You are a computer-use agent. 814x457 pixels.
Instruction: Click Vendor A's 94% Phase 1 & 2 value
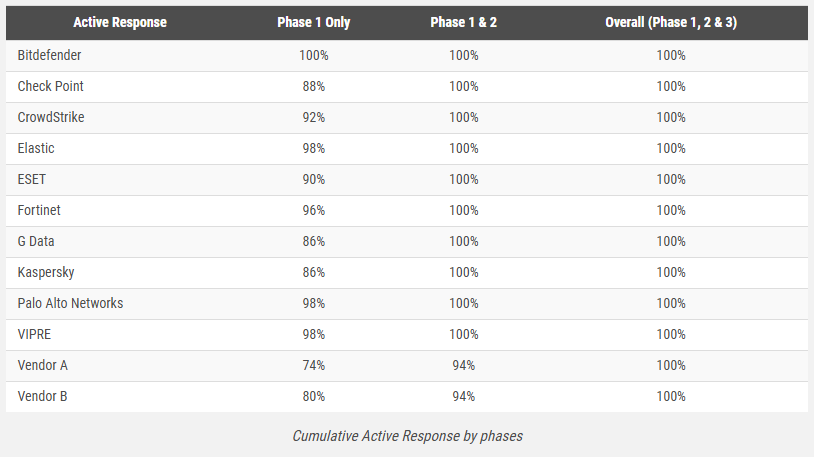click(463, 365)
